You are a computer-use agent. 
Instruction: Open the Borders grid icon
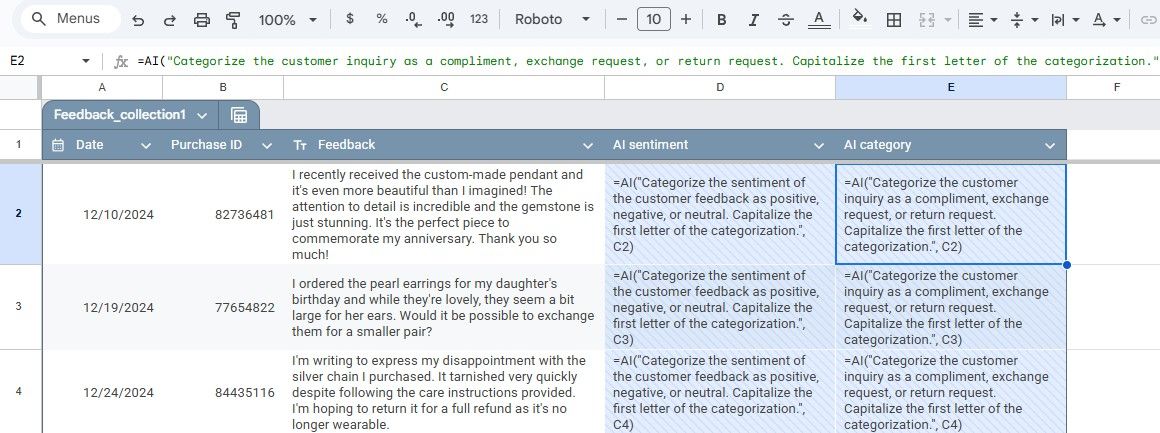[894, 20]
